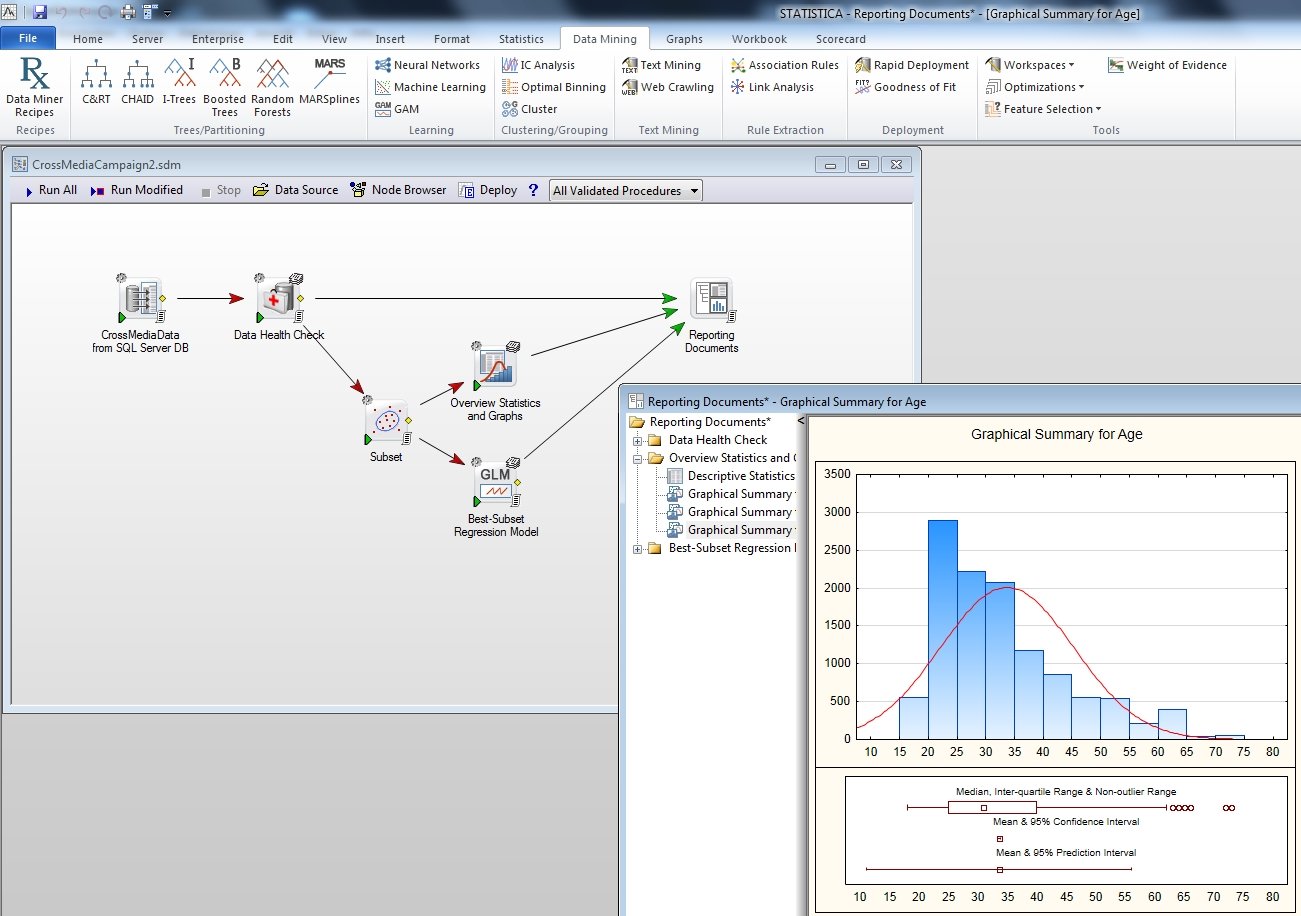This screenshot has height=916, width=1301.
Task: Expand the Feature Selection dropdown
Action: [1044, 109]
